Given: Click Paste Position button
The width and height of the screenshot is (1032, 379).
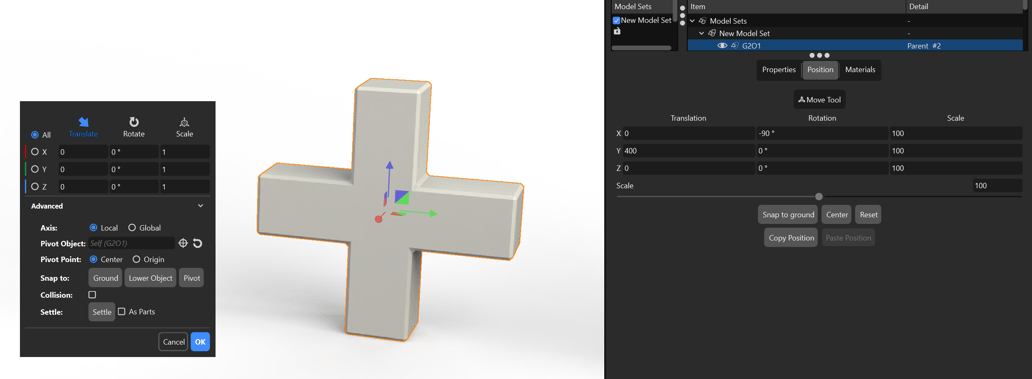Looking at the screenshot, I should click(x=848, y=238).
